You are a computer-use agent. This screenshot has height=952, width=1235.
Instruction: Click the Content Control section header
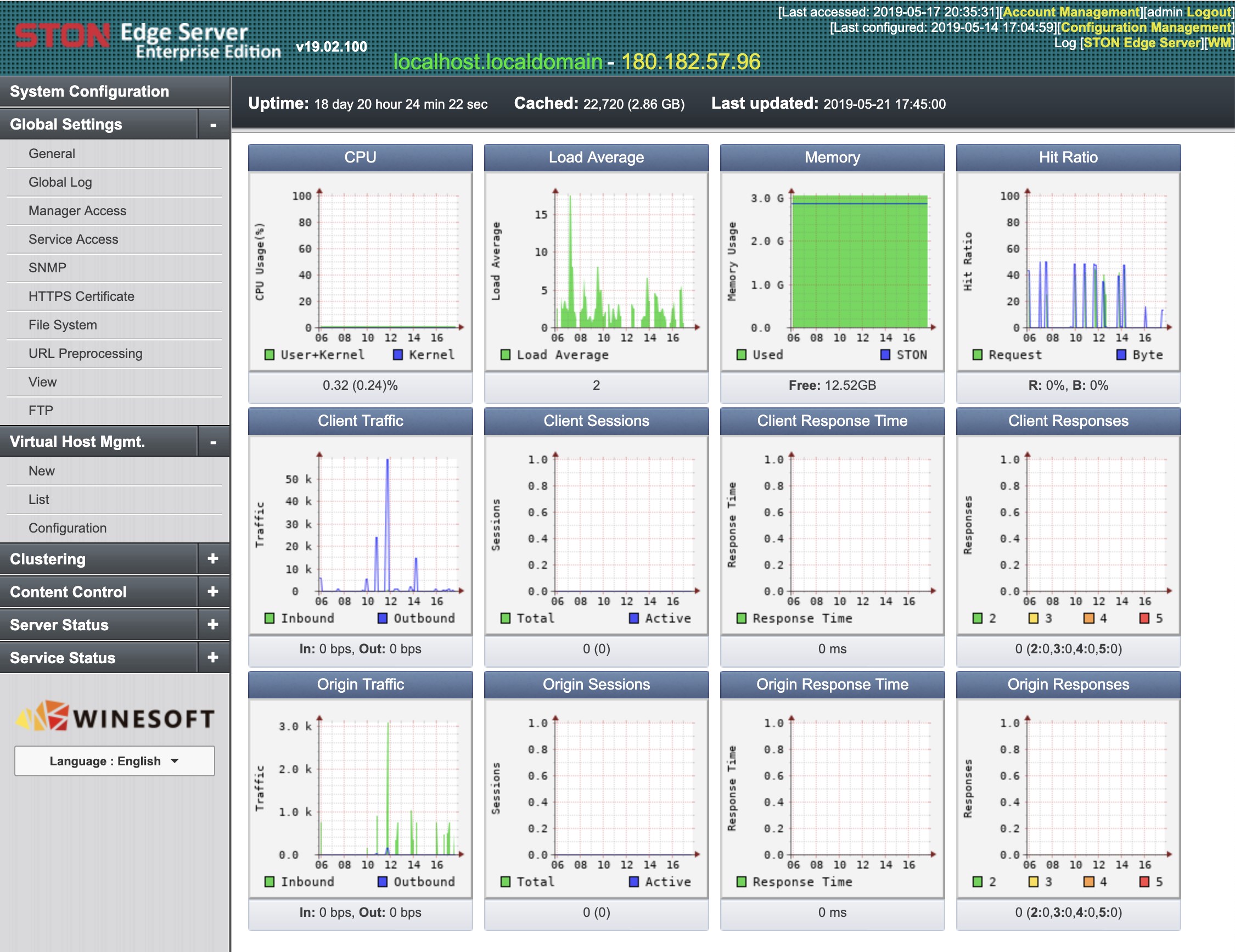pos(99,592)
